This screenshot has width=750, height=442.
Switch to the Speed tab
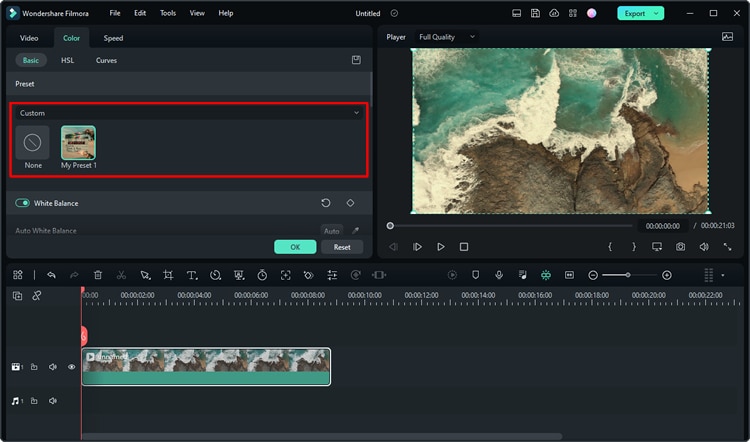tap(114, 38)
